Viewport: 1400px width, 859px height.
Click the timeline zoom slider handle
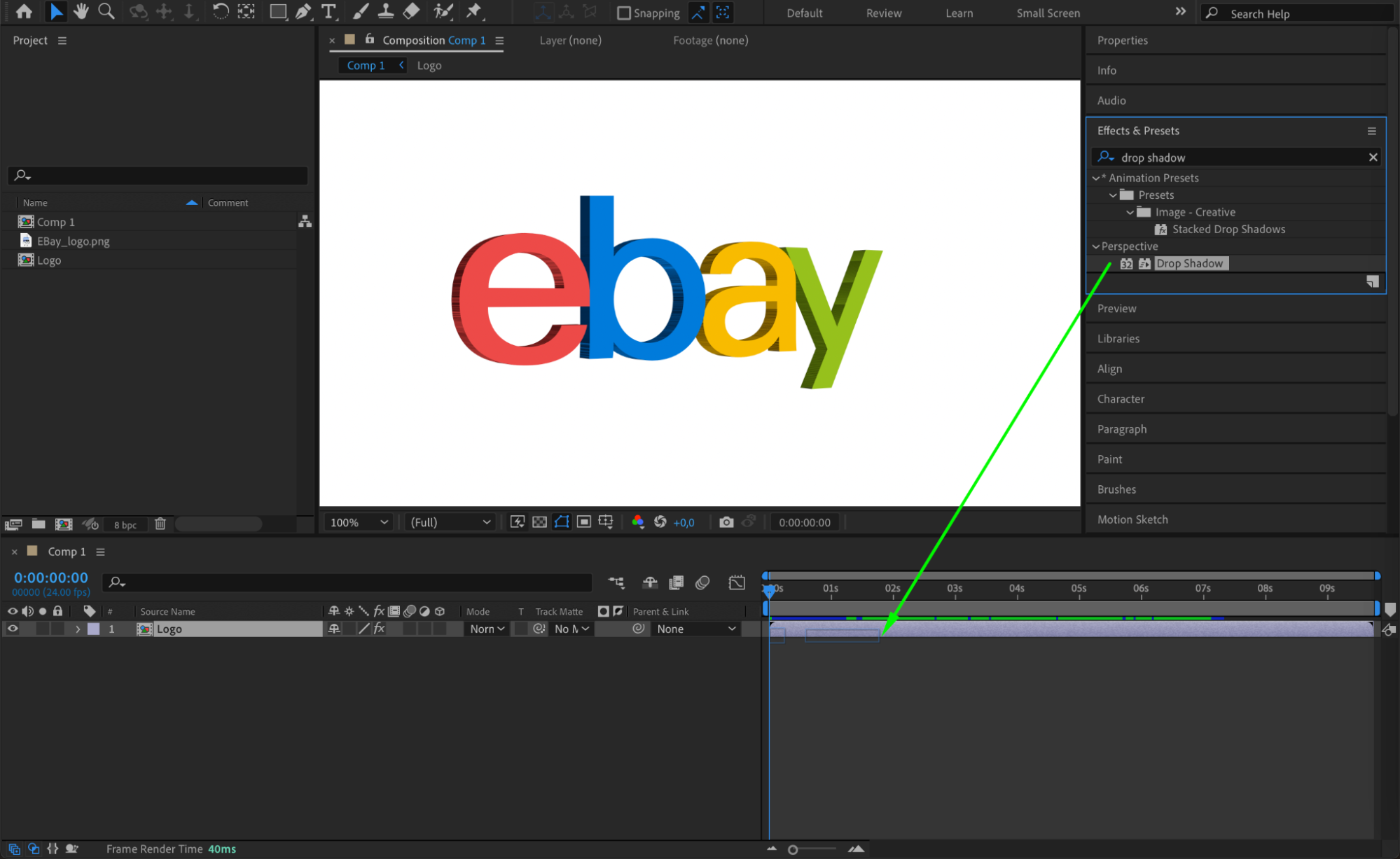point(793,849)
